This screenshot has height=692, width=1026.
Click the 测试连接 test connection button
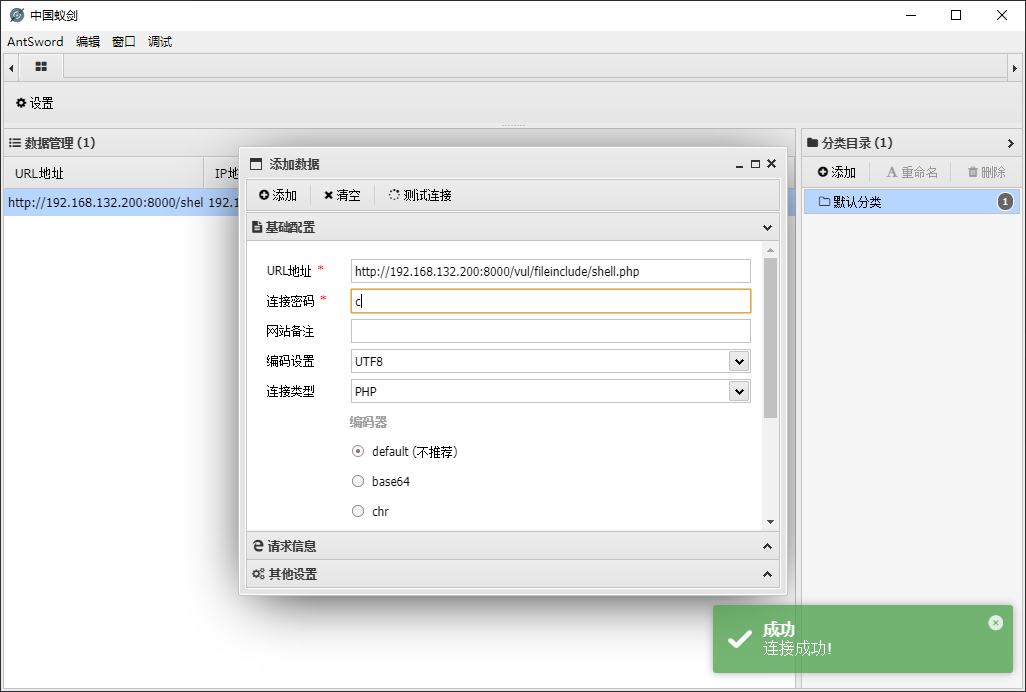coord(420,195)
